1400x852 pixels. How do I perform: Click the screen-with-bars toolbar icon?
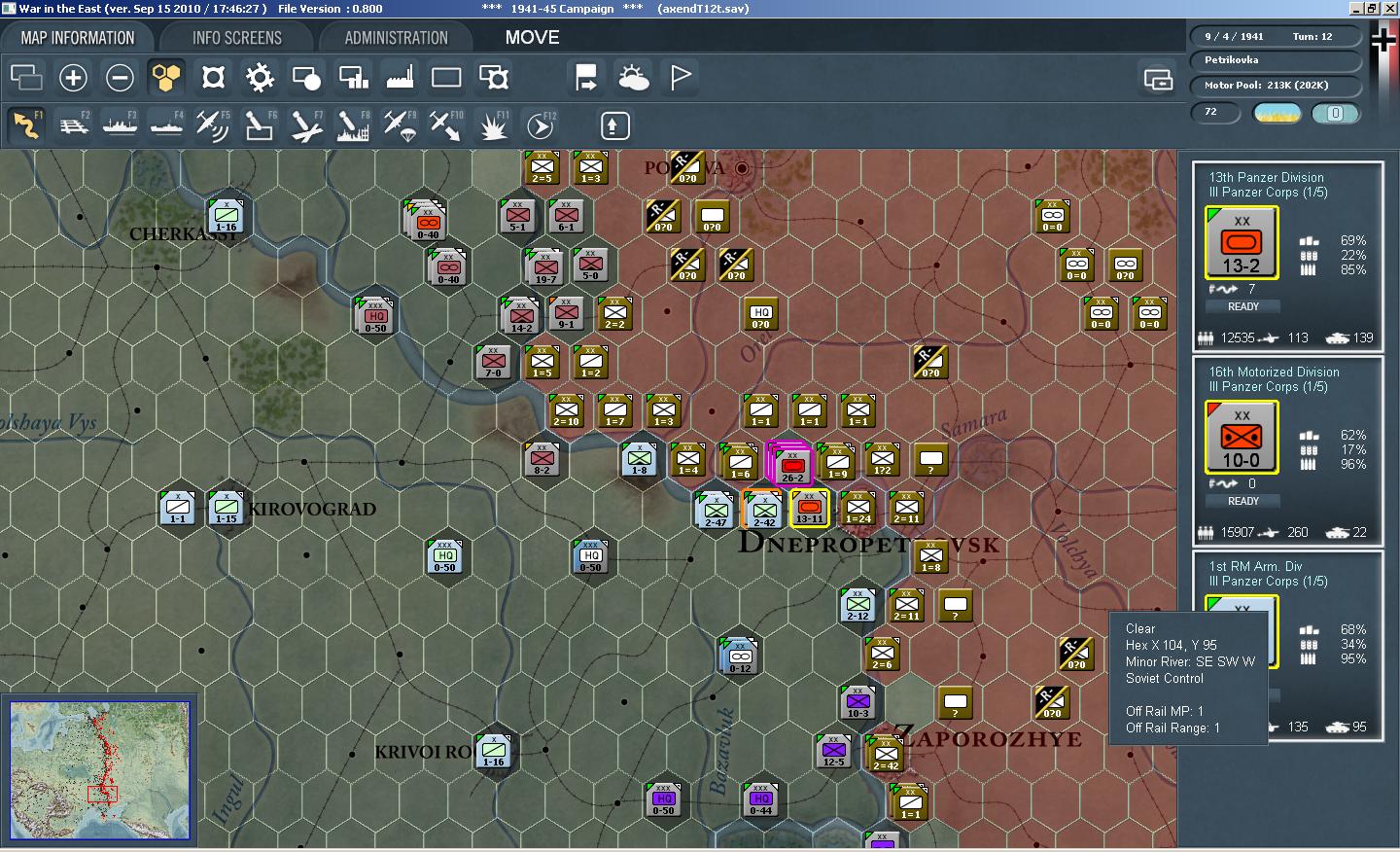click(353, 77)
